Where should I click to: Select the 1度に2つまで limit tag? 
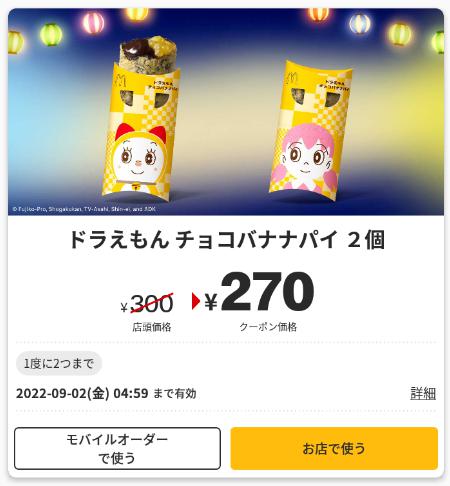(59, 363)
